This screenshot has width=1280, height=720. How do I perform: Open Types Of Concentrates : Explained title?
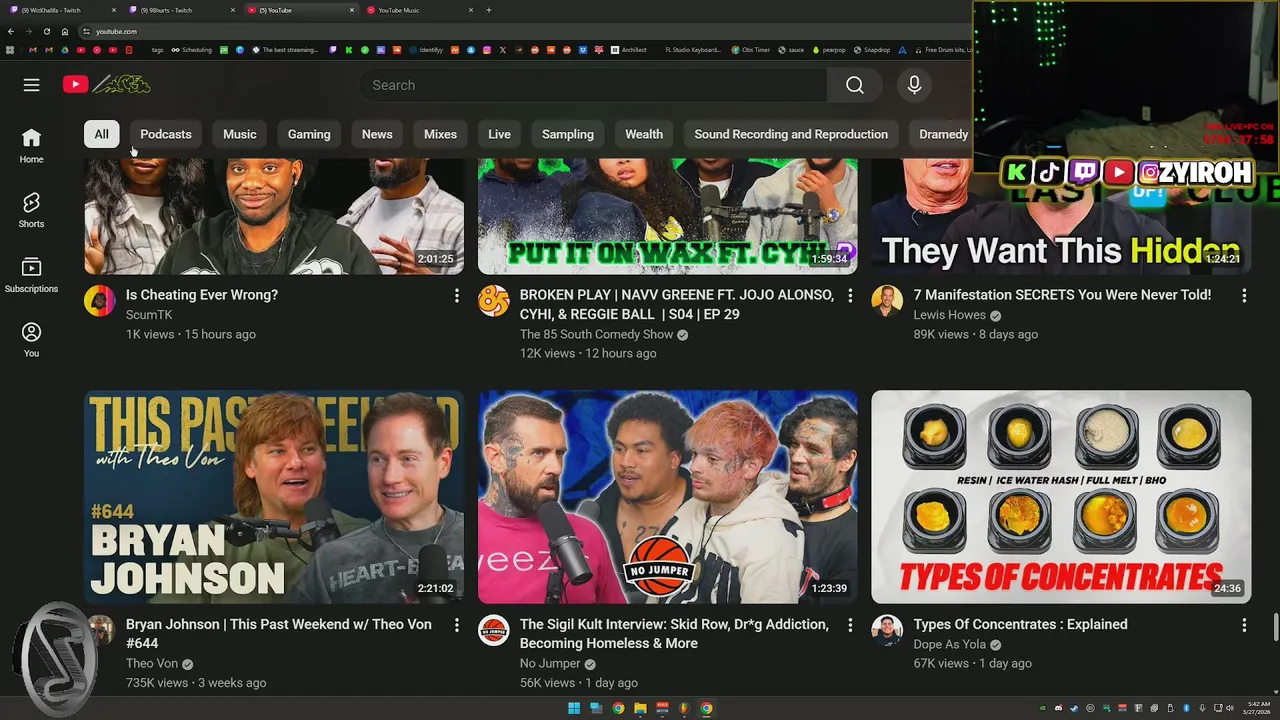click(x=1020, y=624)
